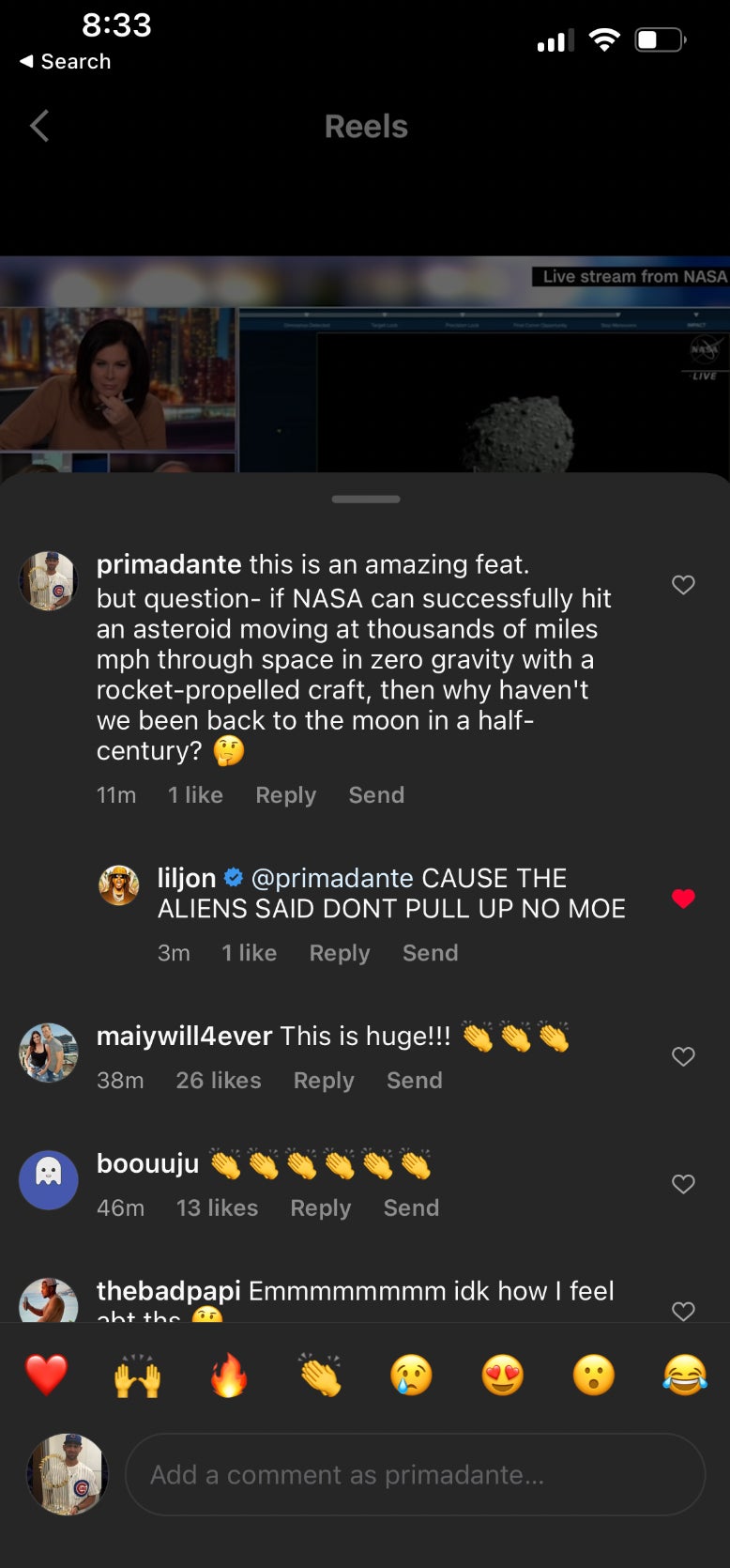Image resolution: width=730 pixels, height=1568 pixels.
Task: Tap the back chevron beside Reels
Action: (39, 126)
